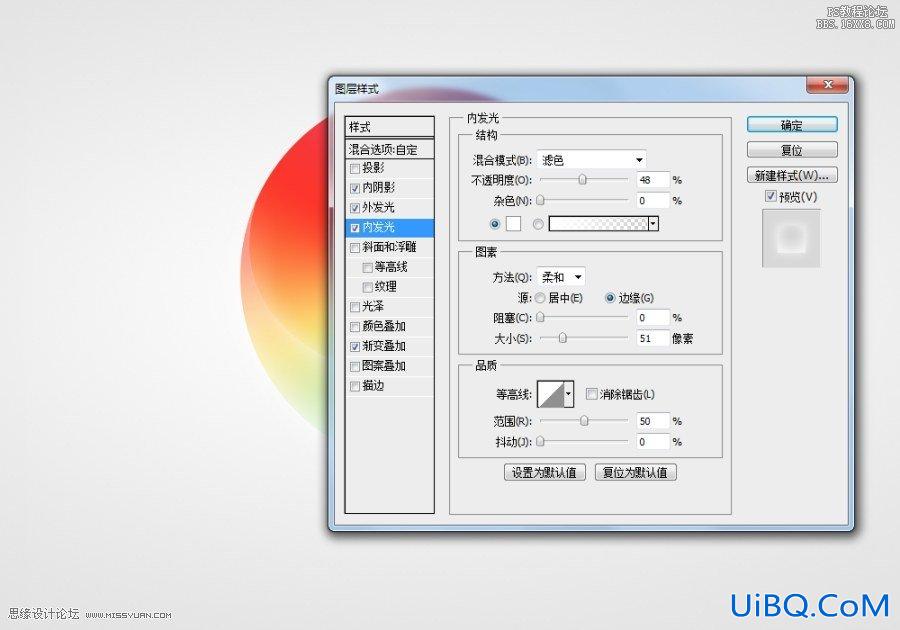Expand the 等高线 contour picker arrow
The width and height of the screenshot is (900, 630).
568,394
